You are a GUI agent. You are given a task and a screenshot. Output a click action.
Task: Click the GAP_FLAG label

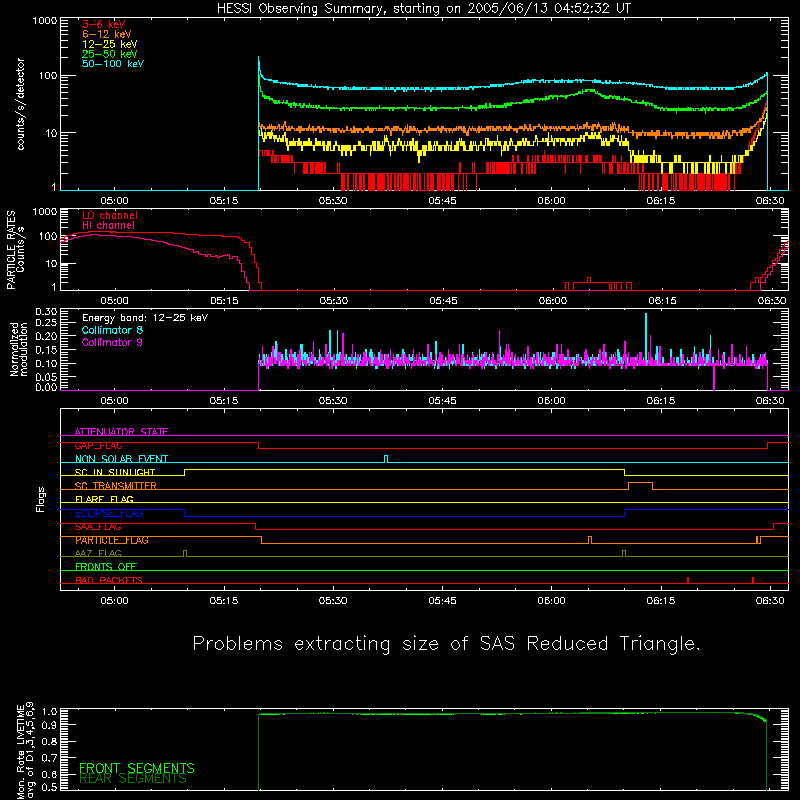tap(98, 445)
